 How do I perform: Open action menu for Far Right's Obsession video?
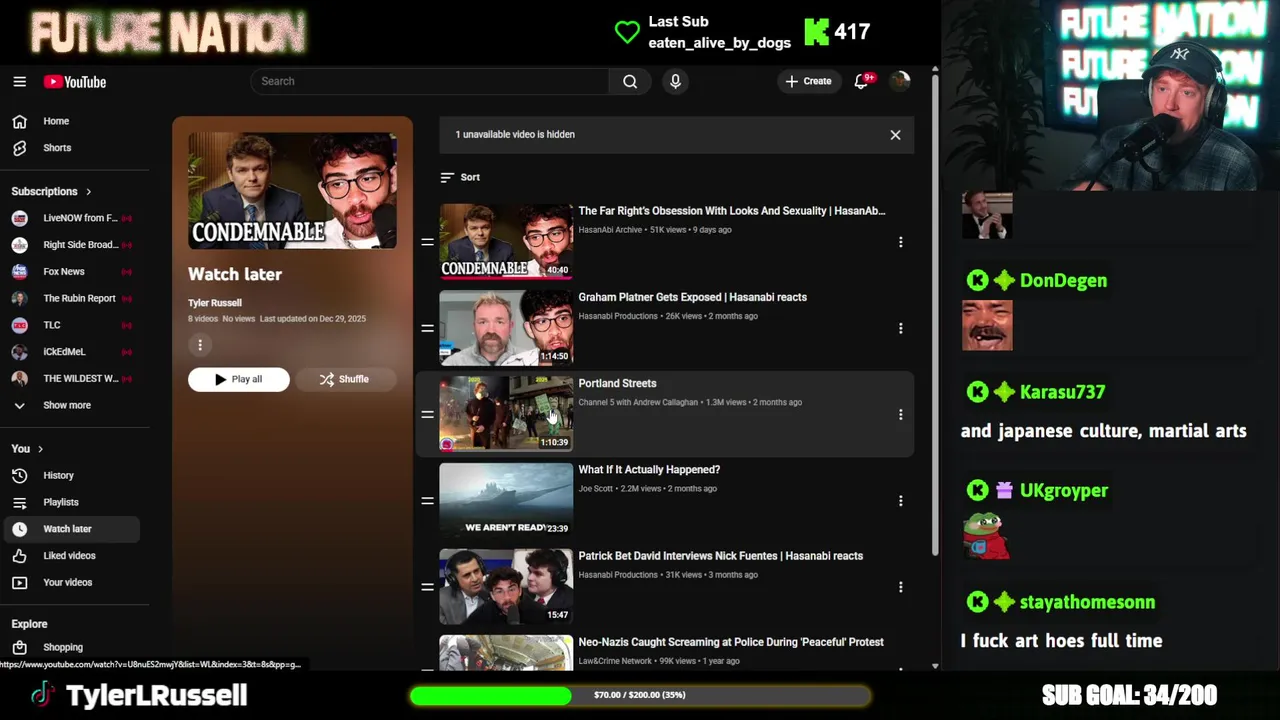(x=900, y=242)
